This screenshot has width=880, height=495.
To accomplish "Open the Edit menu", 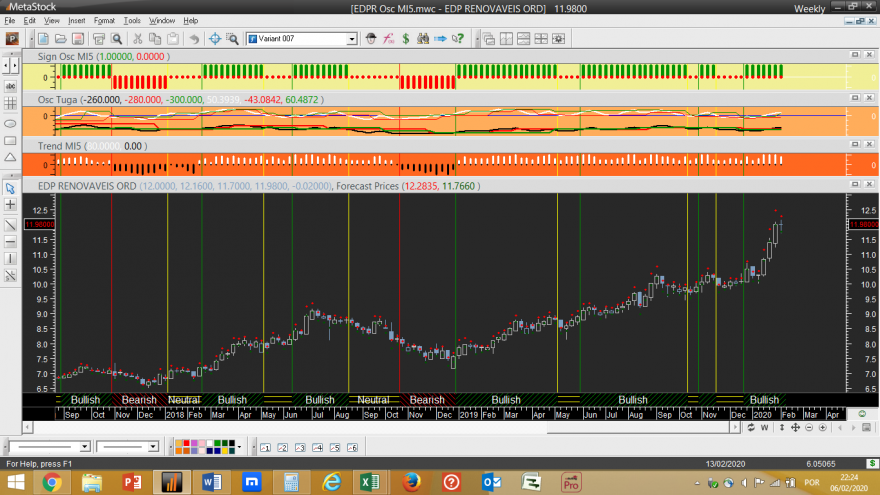I will [x=29, y=21].
